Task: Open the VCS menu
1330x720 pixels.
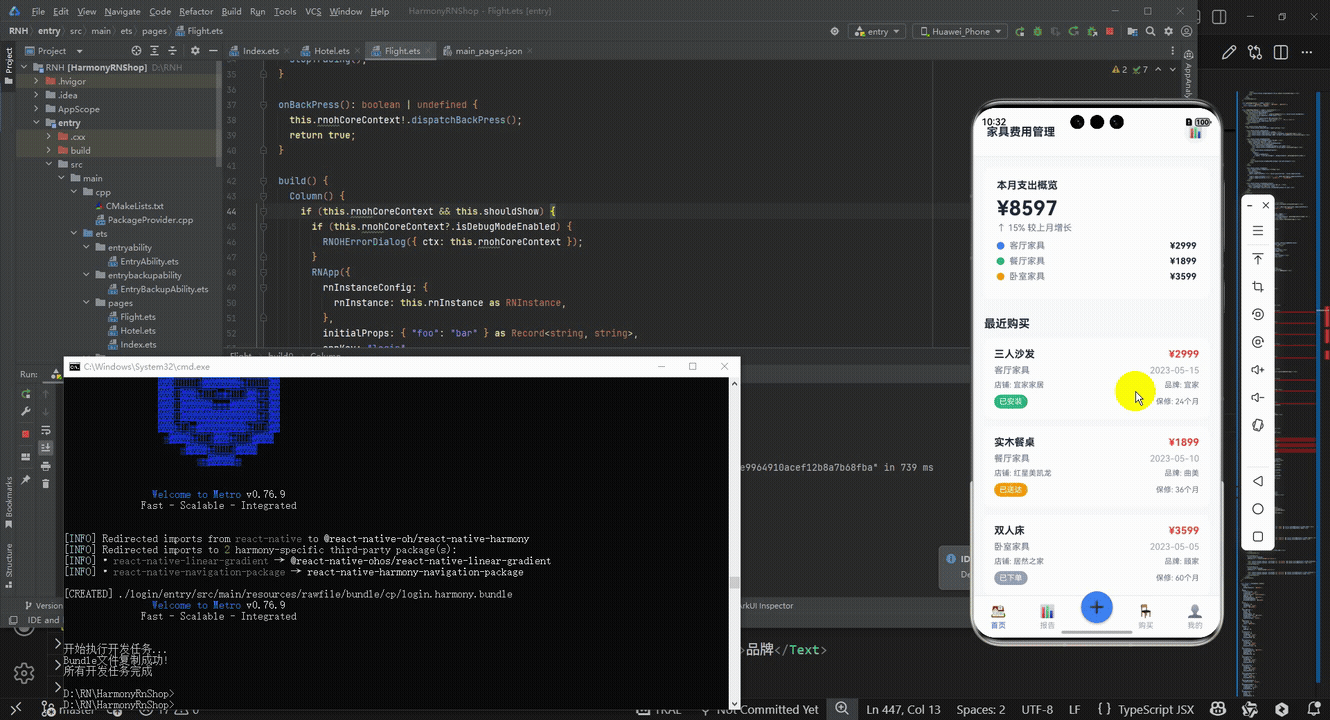Action: point(313,12)
